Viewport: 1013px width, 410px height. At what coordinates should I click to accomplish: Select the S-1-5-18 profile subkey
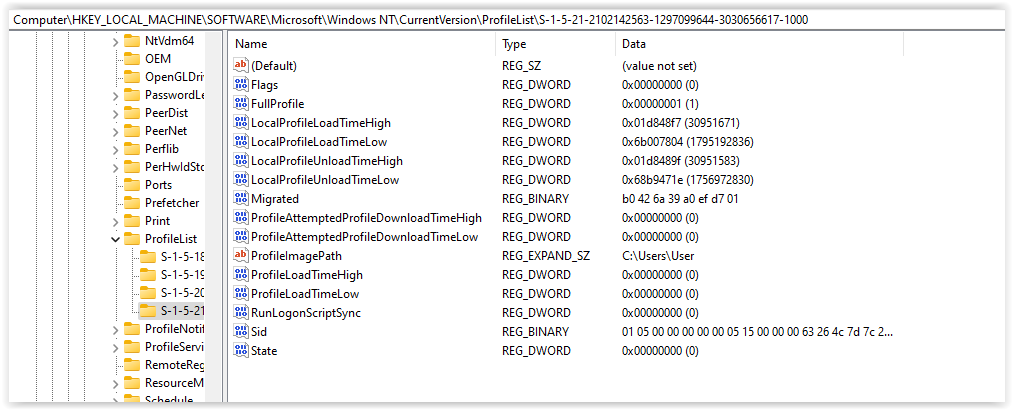click(x=182, y=256)
